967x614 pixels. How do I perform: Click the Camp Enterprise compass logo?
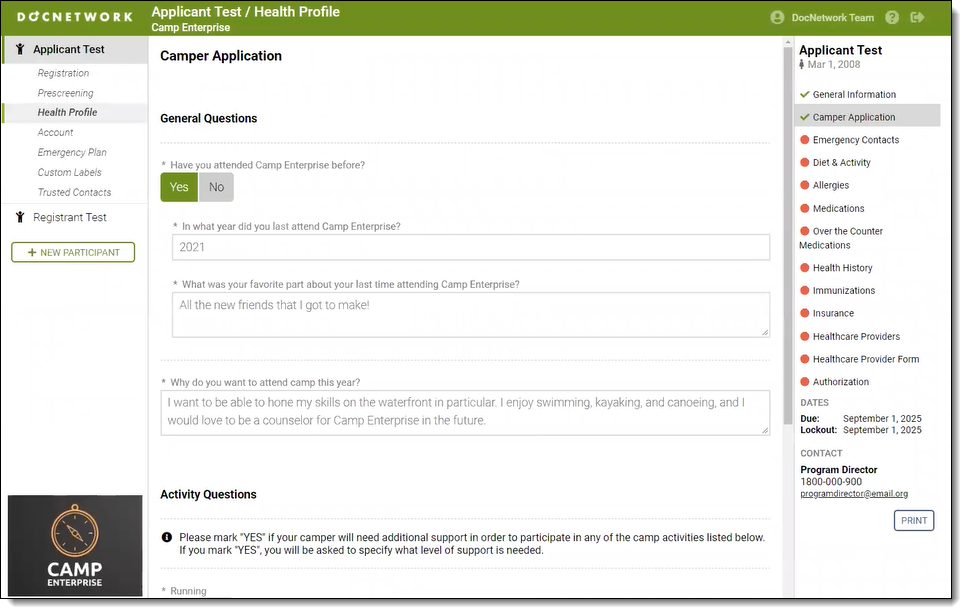75,545
